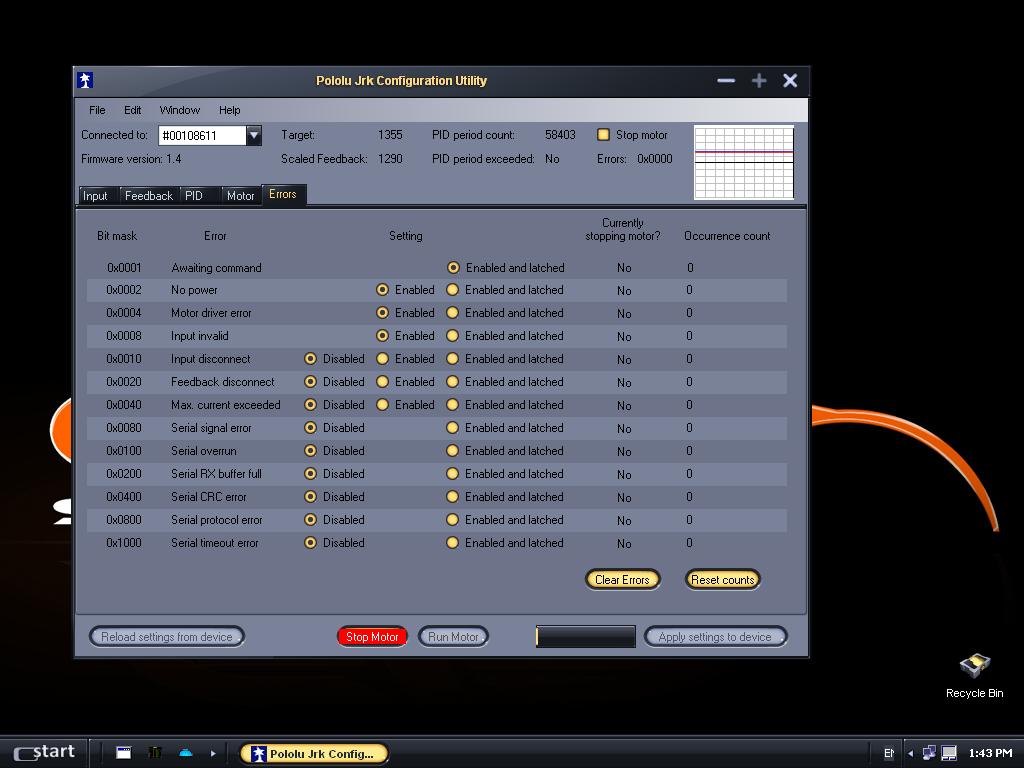Click the feedback graph thumbnail
Image resolution: width=1024 pixels, height=768 pixels.
(x=744, y=162)
